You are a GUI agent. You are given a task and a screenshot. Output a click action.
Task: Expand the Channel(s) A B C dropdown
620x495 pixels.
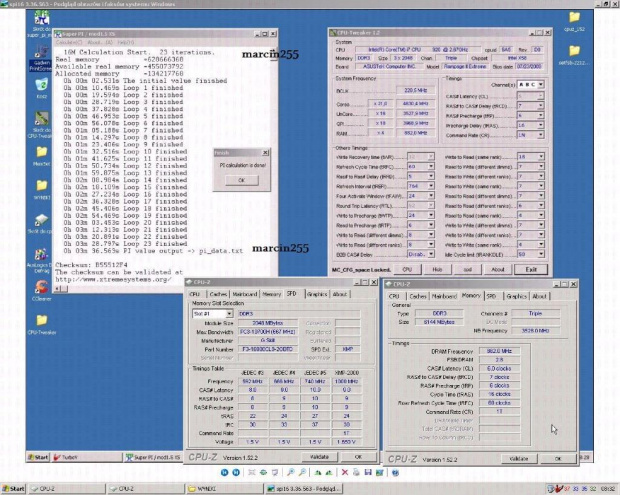[541, 85]
